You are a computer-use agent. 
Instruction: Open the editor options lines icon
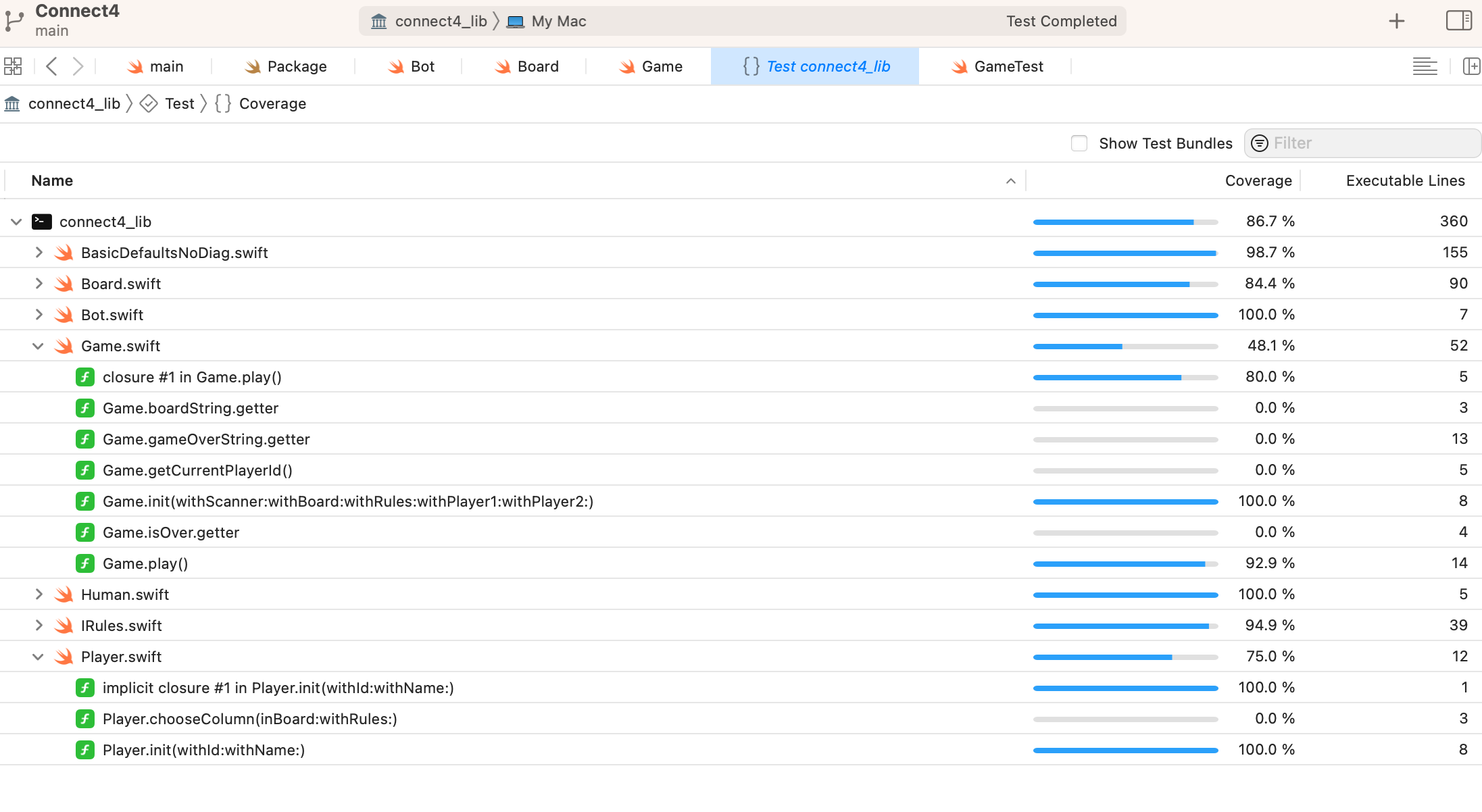click(1425, 66)
